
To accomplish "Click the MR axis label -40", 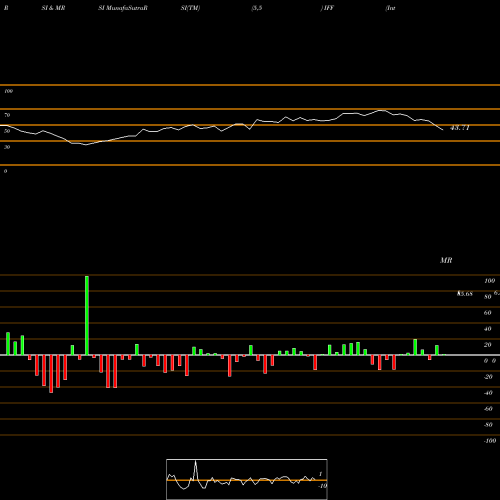I will click(x=488, y=393).
